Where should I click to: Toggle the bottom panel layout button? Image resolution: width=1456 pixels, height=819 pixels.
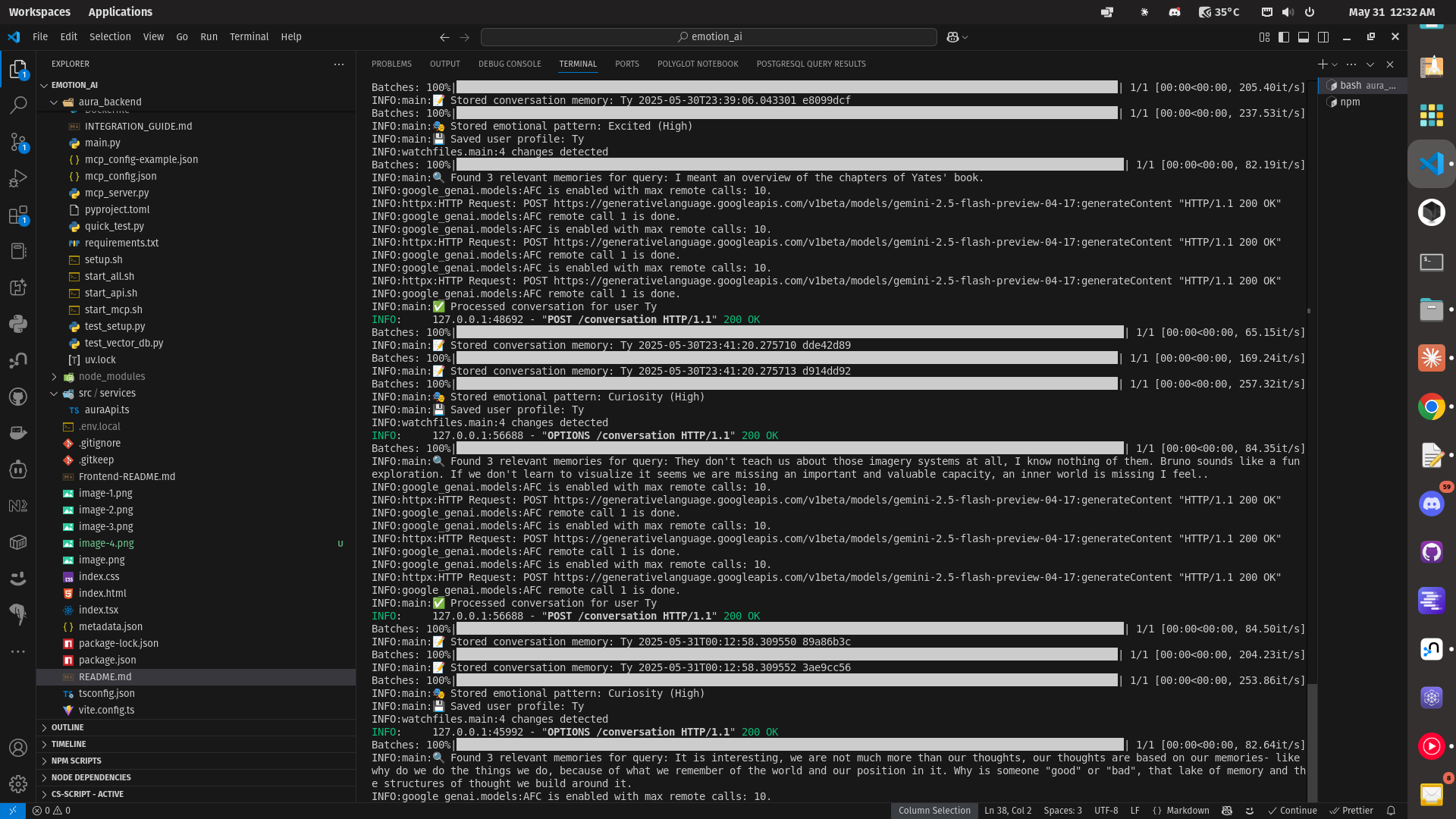pos(1303,37)
